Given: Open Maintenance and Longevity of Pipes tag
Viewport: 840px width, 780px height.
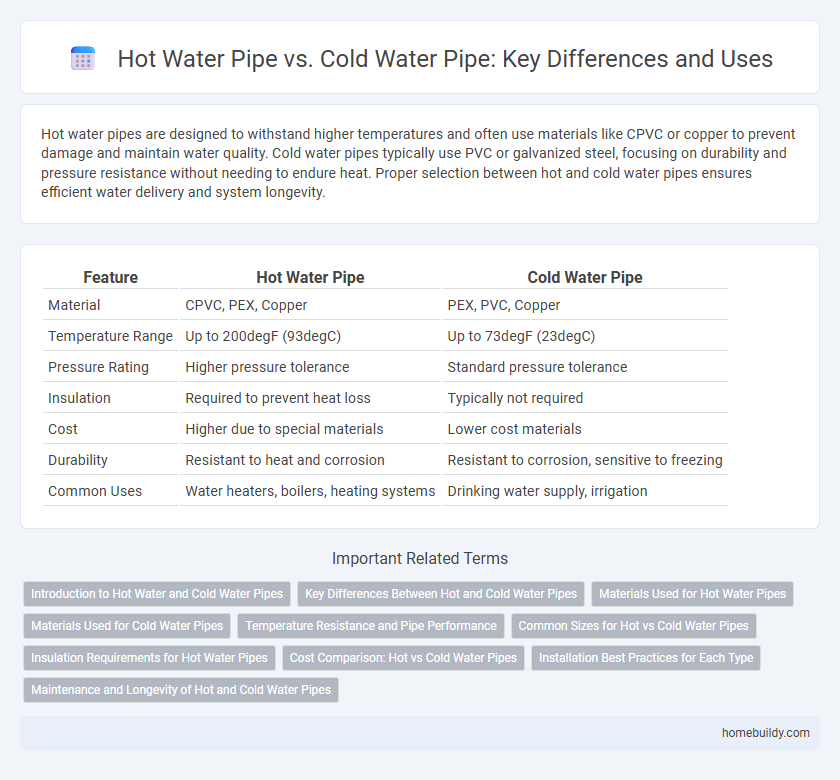Looking at the screenshot, I should point(180,690).
